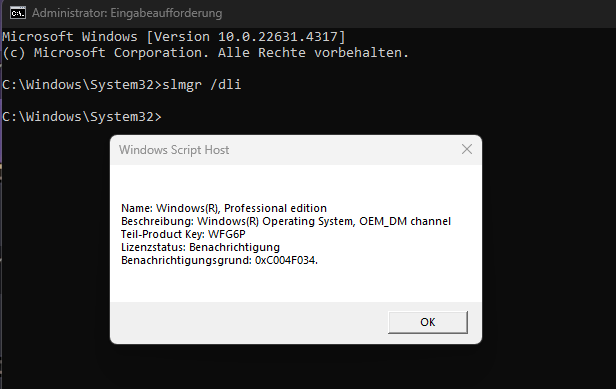Click the Lizenzstatus: Benachrichtigung line
Viewport: 616px width, 389px height.
pos(200,247)
